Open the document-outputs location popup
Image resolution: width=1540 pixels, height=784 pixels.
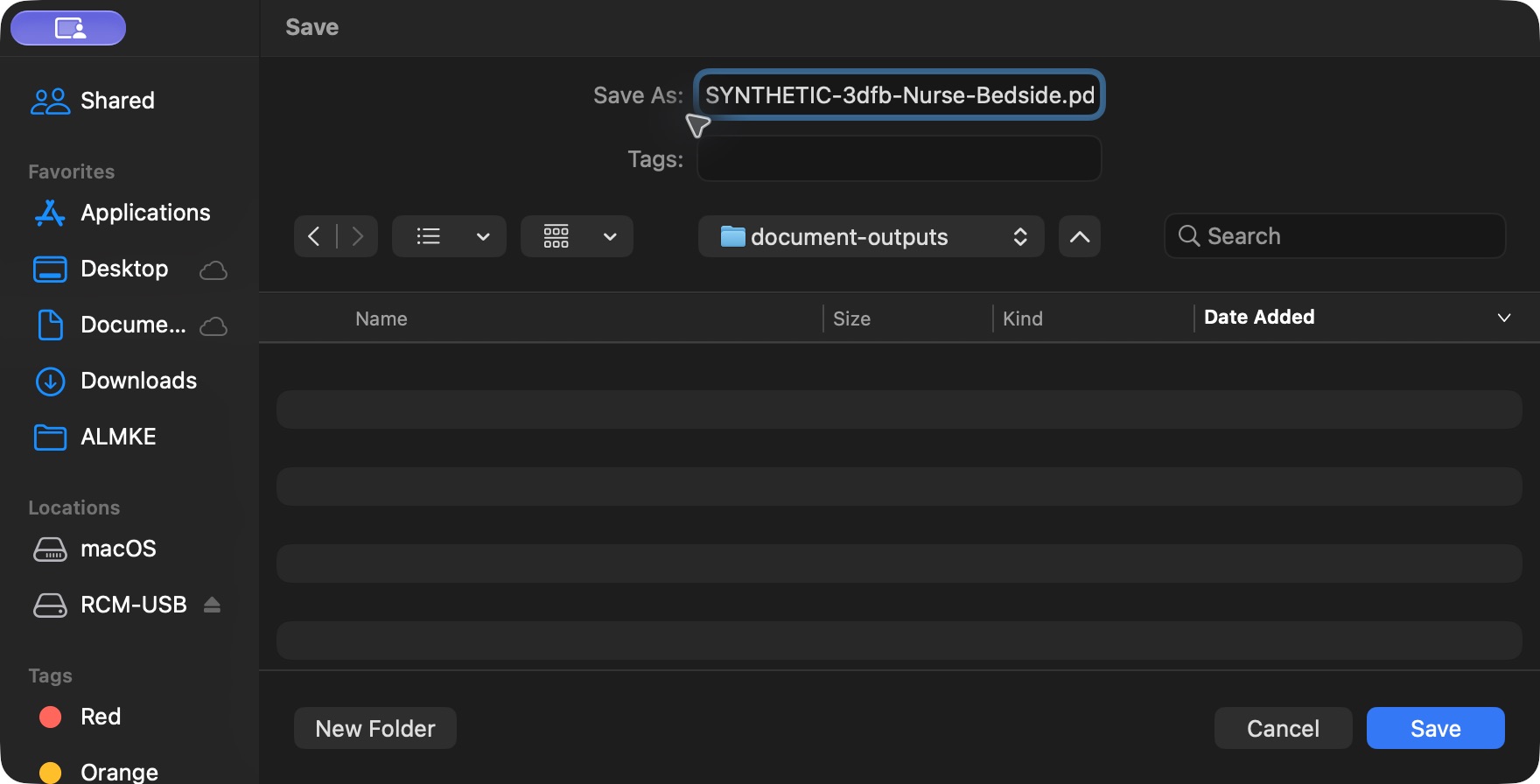[871, 236]
